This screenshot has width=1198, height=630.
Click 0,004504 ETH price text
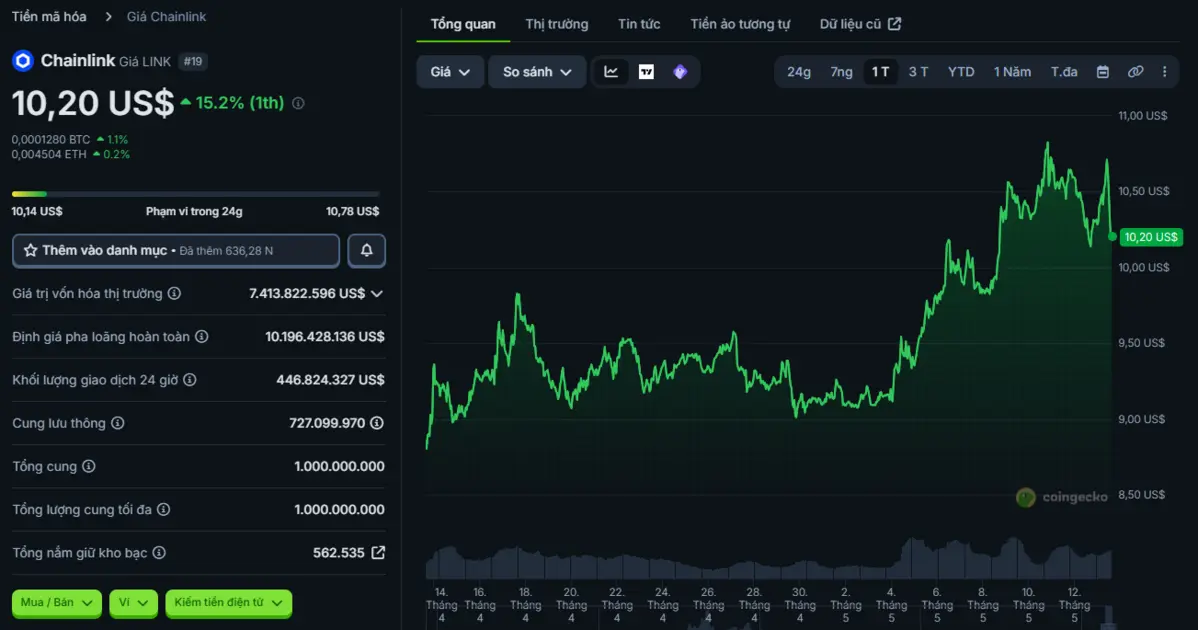click(49, 154)
